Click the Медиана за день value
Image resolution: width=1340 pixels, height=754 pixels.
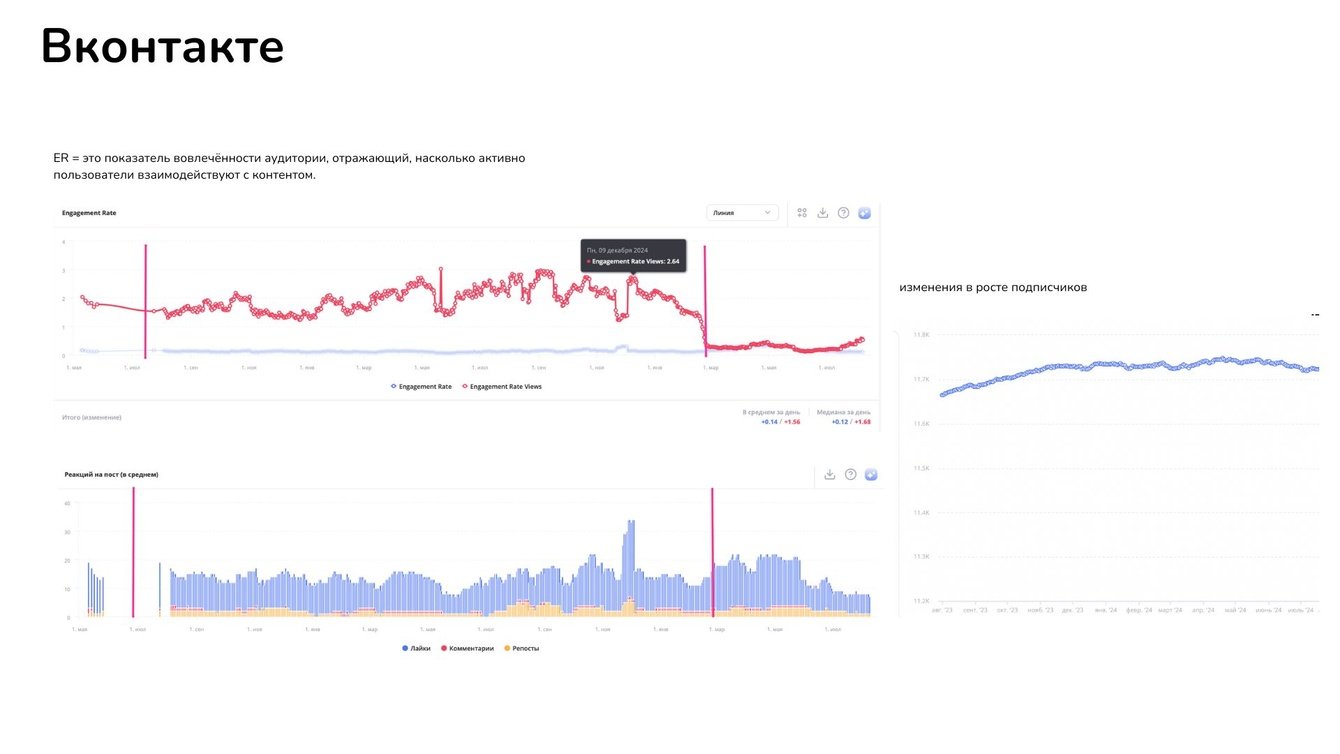[850, 422]
